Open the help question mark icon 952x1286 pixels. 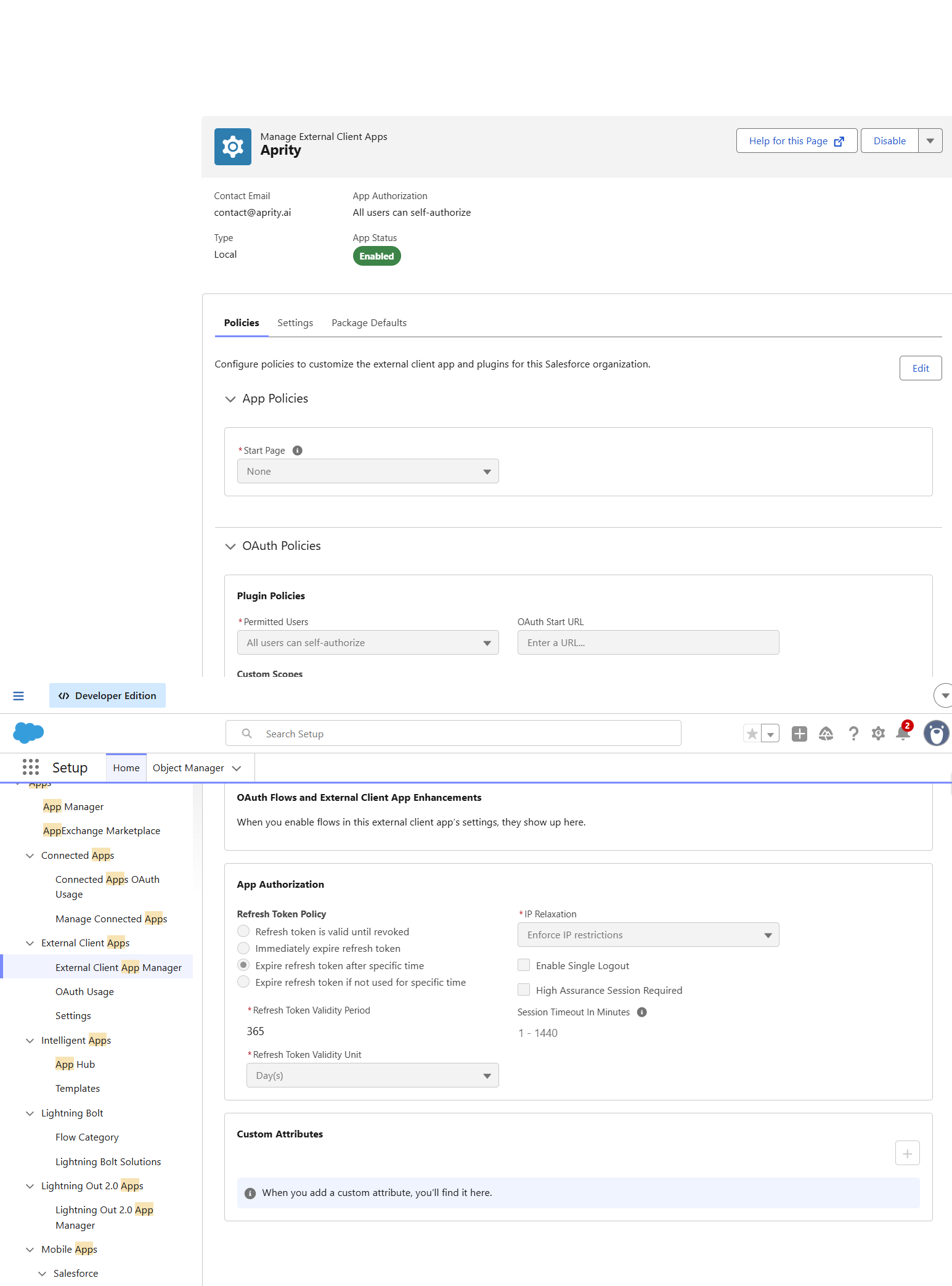point(853,734)
